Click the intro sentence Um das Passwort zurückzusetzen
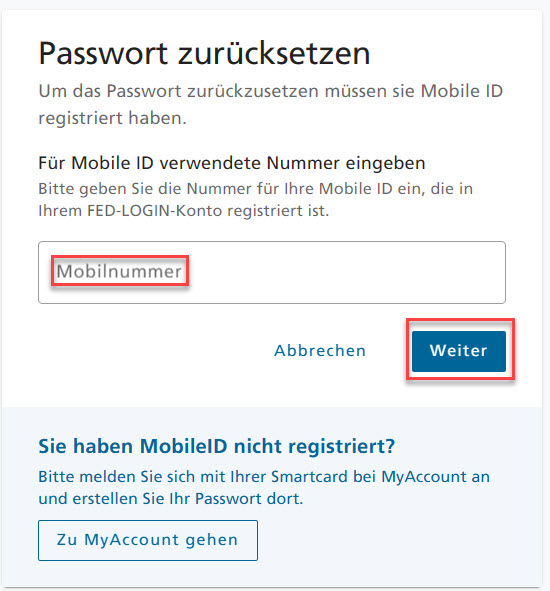Screen dimensions: 550x591 point(271,104)
